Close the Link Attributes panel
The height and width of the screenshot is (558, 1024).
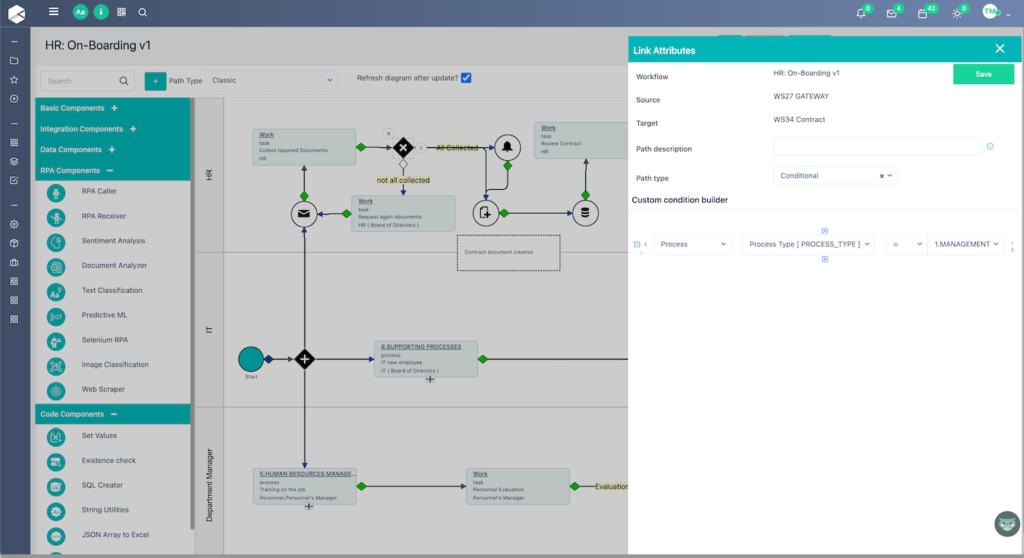click(x=1000, y=49)
